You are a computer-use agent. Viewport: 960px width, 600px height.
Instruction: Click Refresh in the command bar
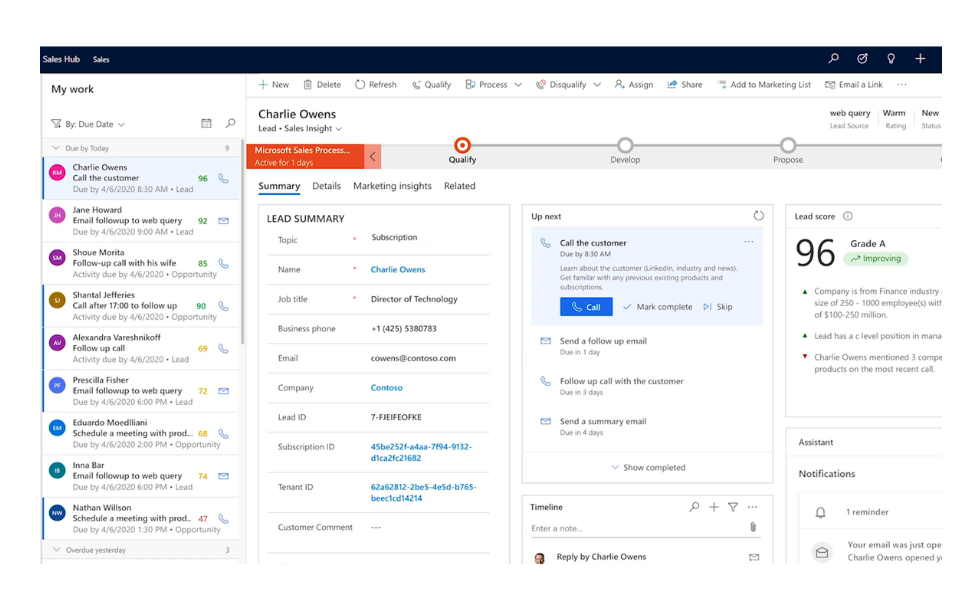(376, 84)
